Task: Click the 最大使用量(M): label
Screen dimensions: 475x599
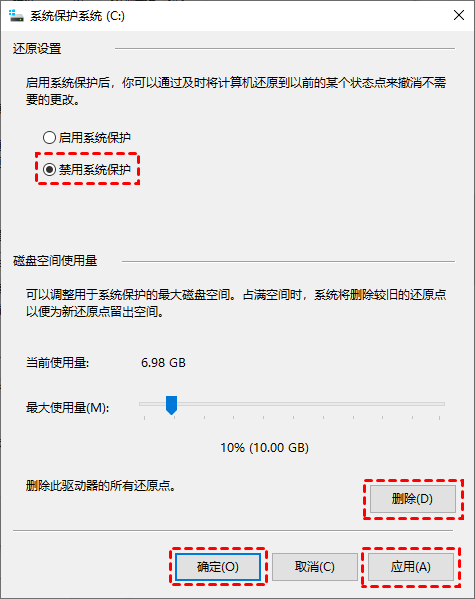Action: point(68,408)
